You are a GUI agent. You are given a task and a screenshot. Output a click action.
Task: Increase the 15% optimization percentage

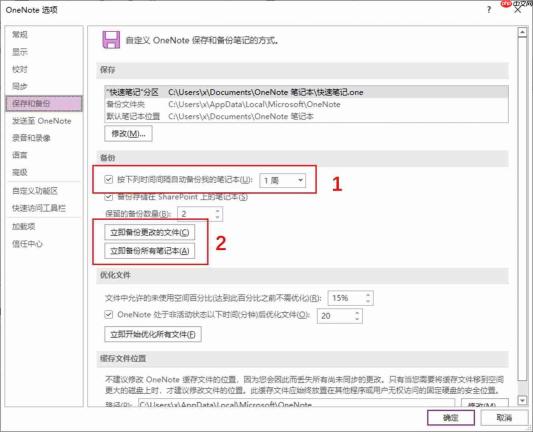click(x=368, y=295)
